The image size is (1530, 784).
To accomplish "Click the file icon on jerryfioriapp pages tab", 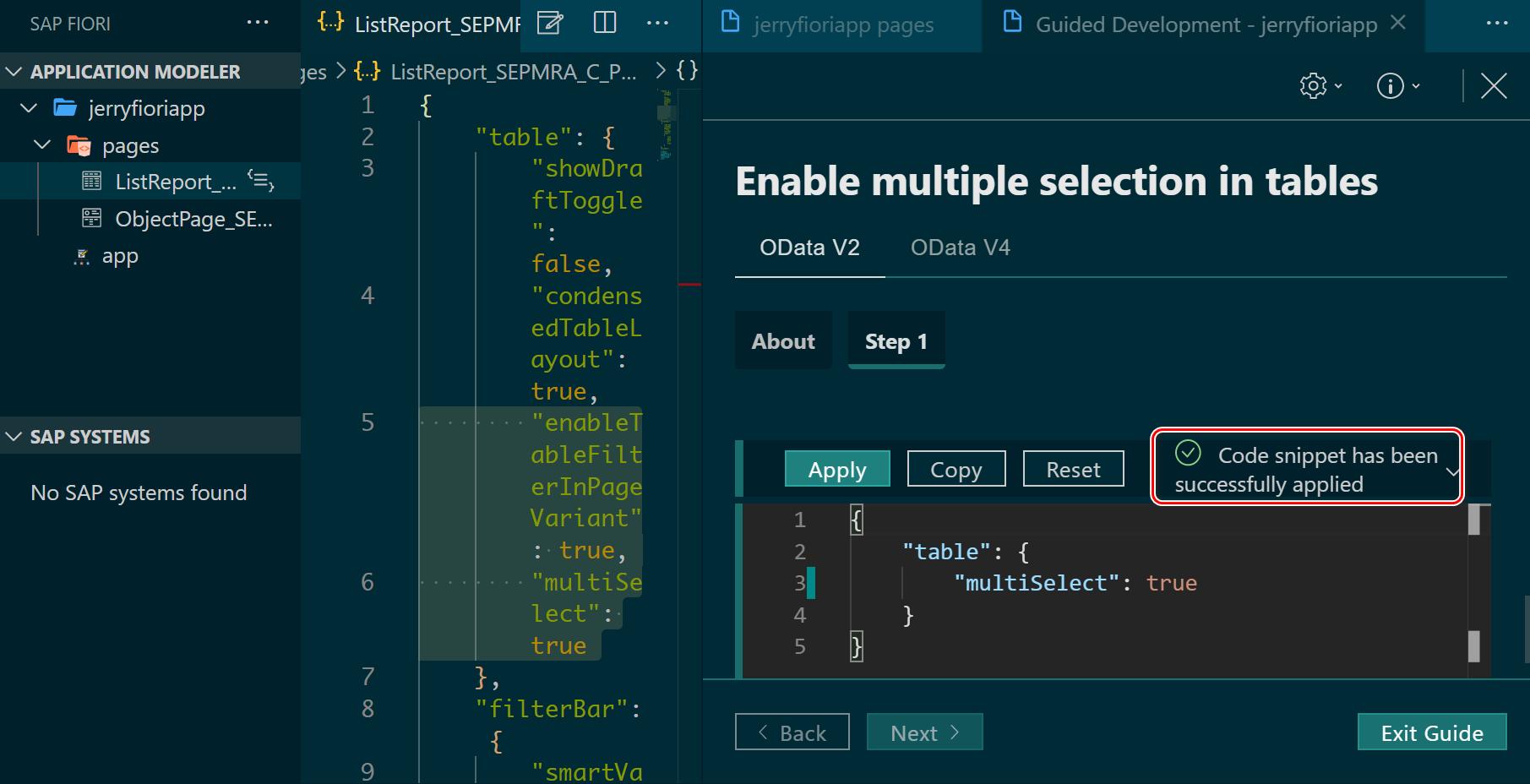I will (x=730, y=21).
